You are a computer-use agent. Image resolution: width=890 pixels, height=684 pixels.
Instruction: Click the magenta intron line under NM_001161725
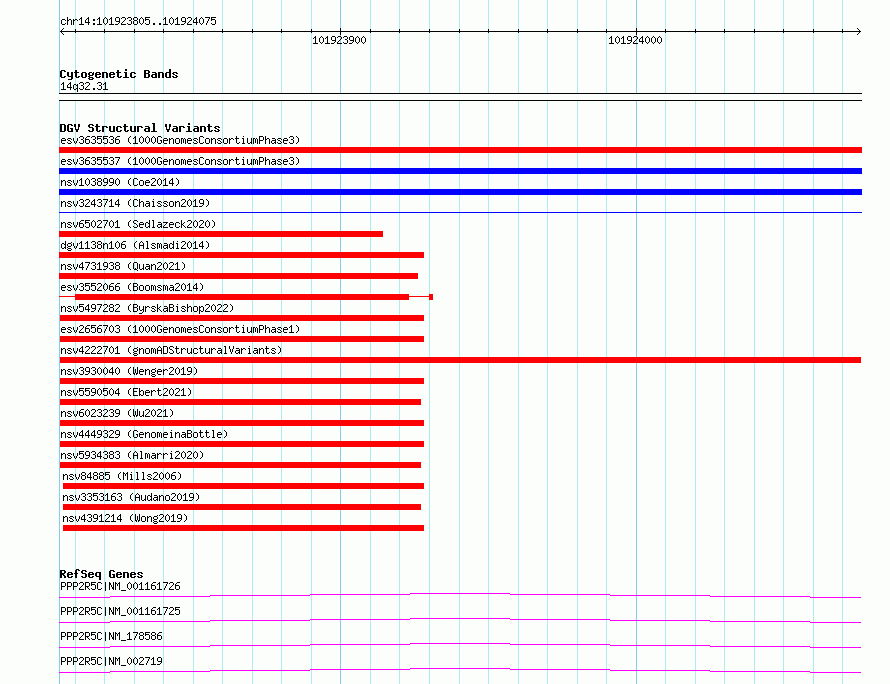[460, 619]
